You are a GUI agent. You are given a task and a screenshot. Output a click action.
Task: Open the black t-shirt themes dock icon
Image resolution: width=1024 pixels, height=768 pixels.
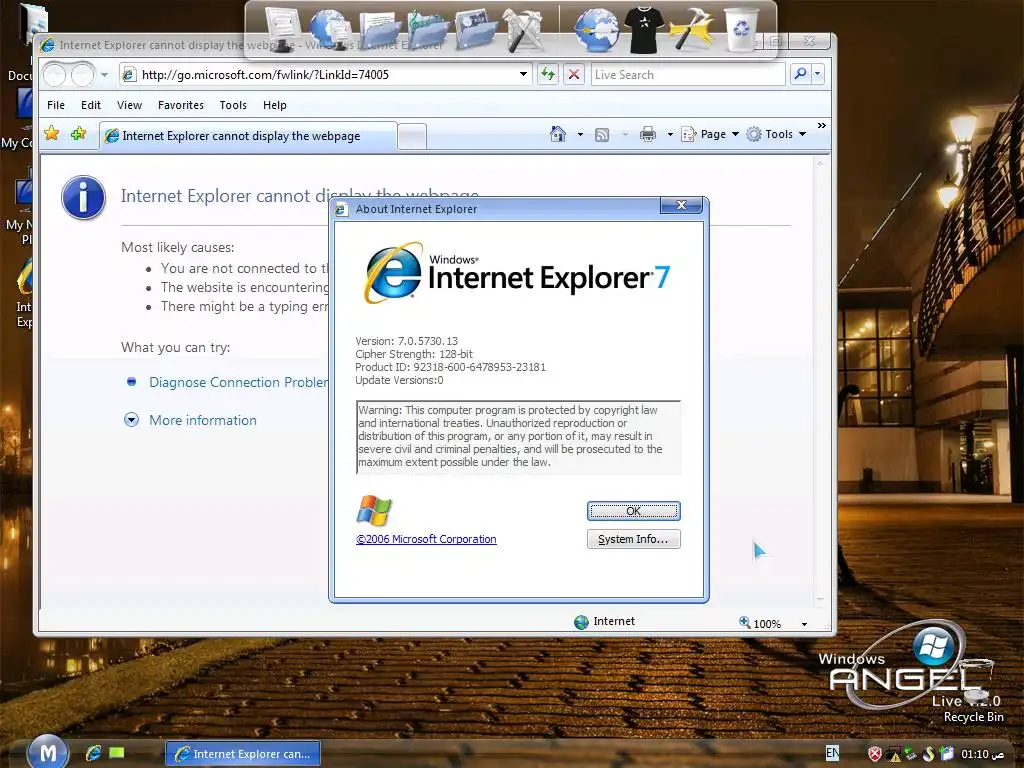pyautogui.click(x=644, y=29)
